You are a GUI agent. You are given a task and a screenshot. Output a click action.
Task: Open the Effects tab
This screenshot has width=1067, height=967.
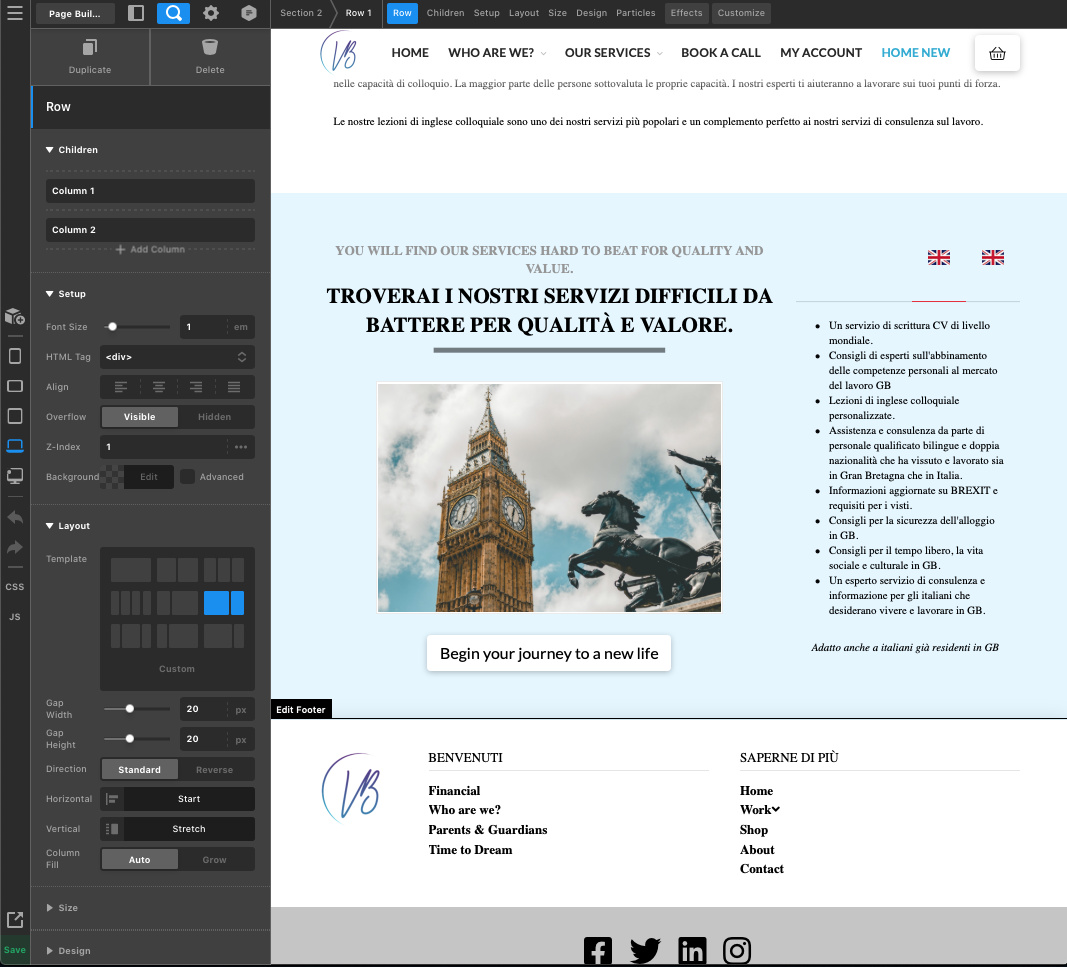[686, 13]
